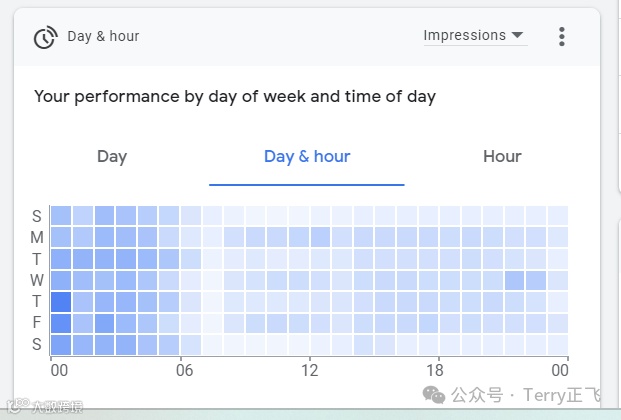Switch to the Day tab
The height and width of the screenshot is (420, 621).
[112, 156]
